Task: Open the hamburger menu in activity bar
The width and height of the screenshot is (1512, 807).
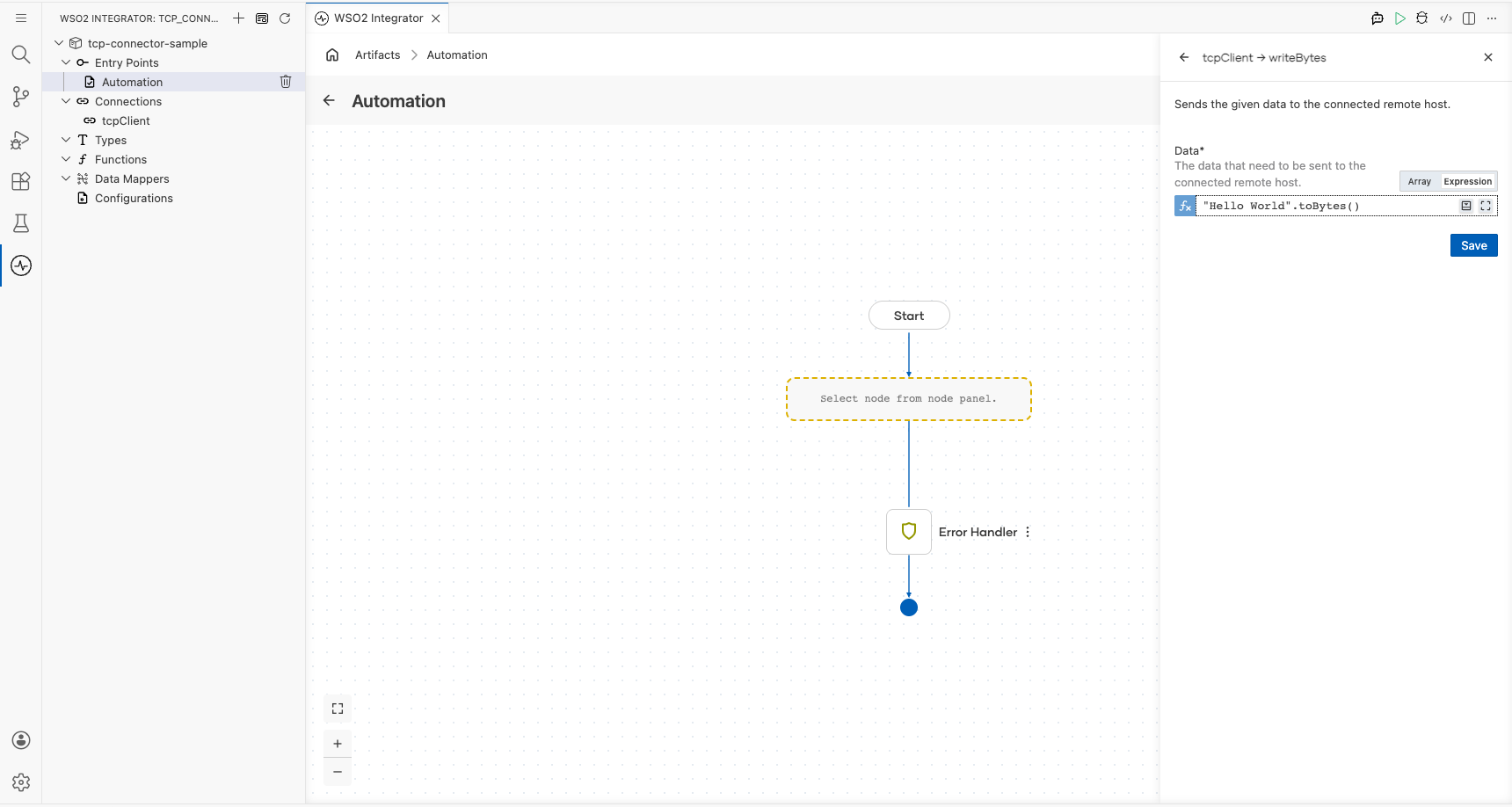Action: (21, 18)
